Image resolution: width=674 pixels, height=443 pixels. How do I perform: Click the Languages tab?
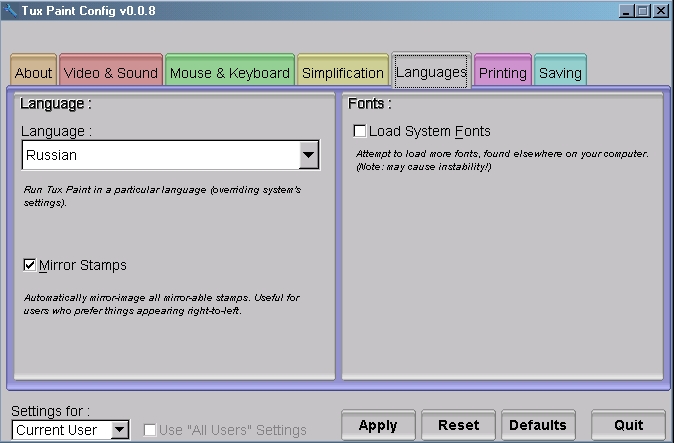[431, 72]
